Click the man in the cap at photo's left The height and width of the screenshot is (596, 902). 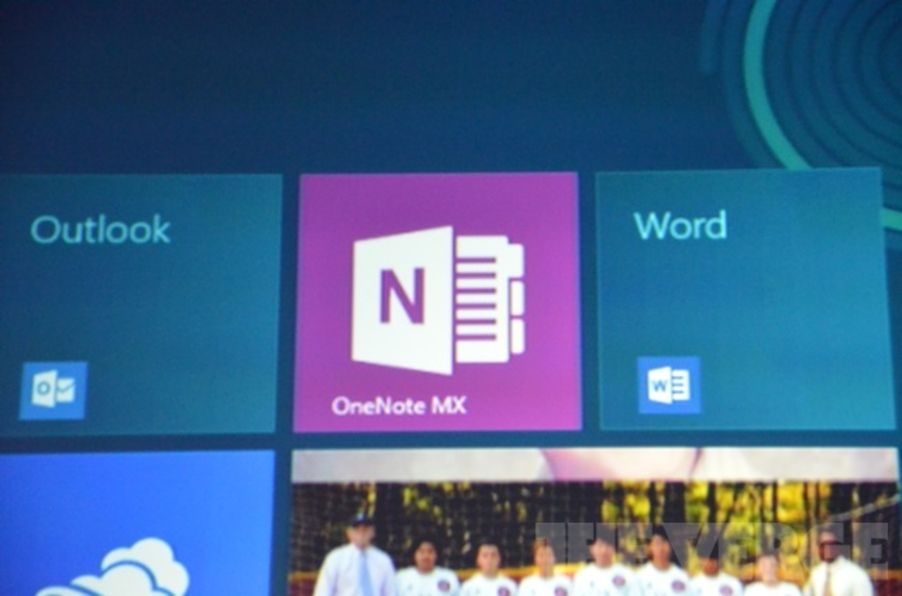356,558
